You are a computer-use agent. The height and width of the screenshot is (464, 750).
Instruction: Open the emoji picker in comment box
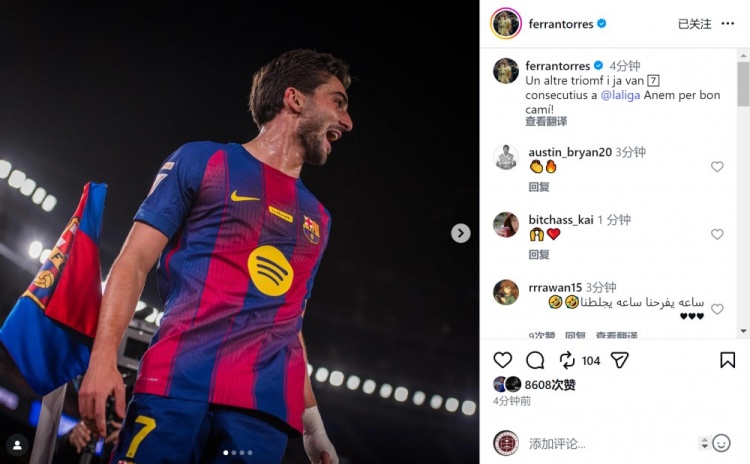tap(721, 443)
